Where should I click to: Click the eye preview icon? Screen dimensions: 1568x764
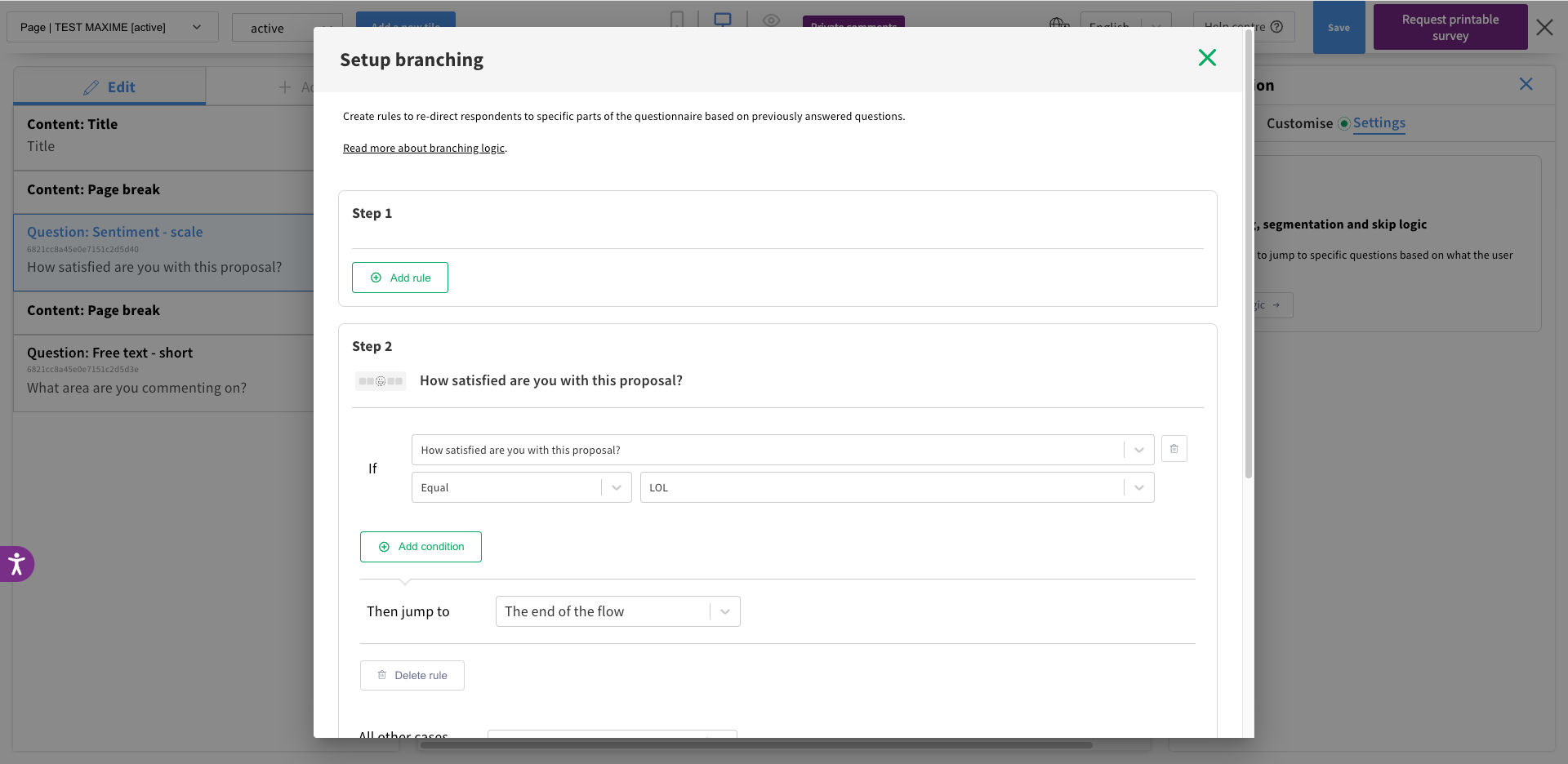pyautogui.click(x=771, y=20)
